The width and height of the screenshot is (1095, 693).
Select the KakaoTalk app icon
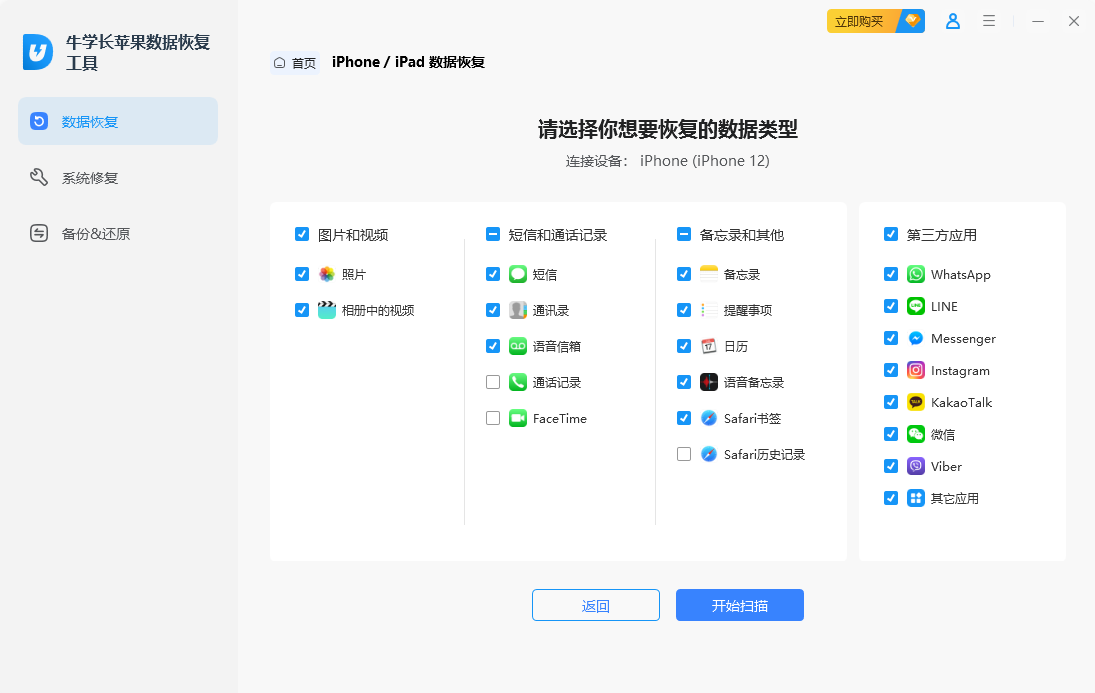916,402
